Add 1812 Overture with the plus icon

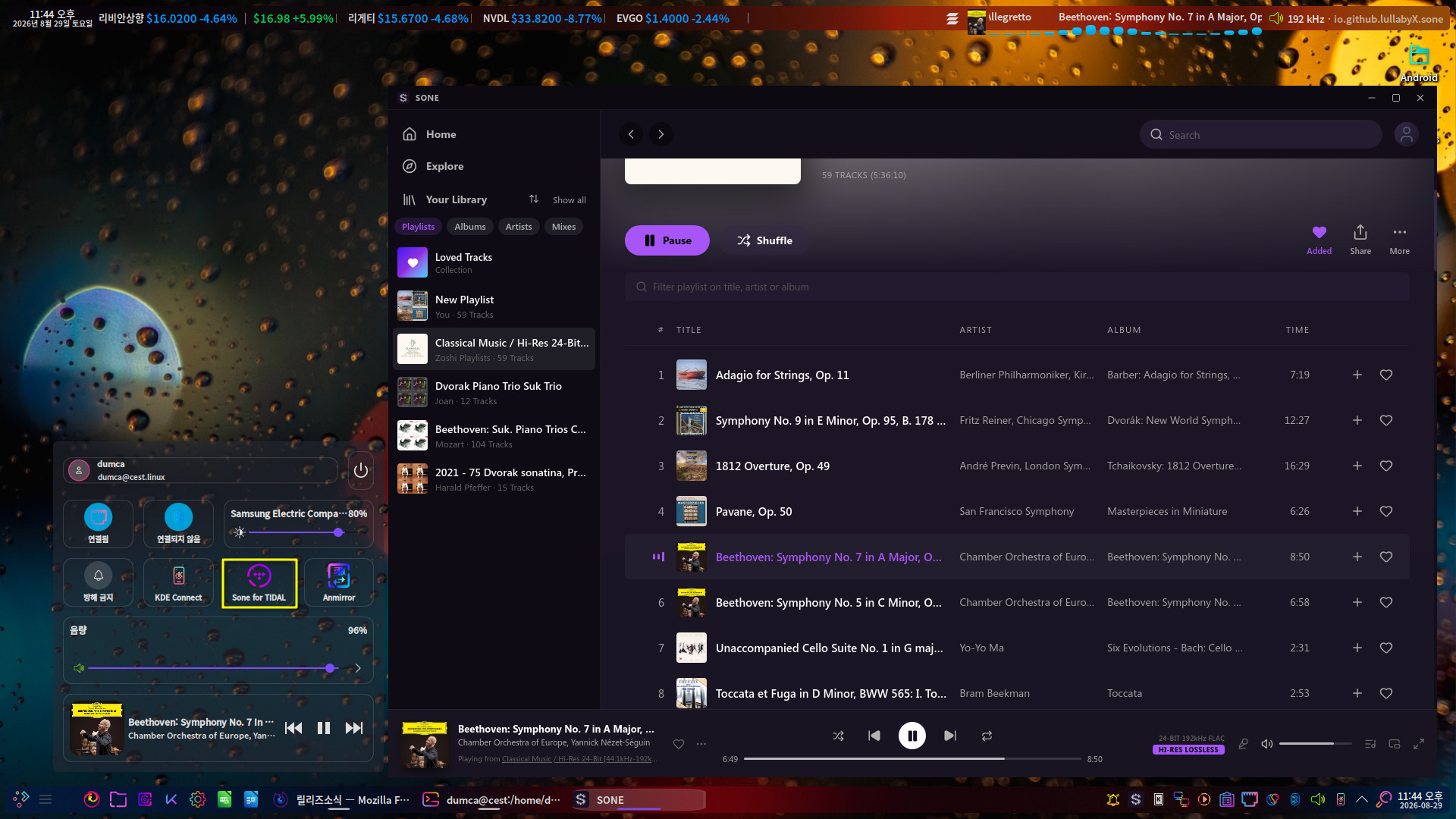(1357, 466)
